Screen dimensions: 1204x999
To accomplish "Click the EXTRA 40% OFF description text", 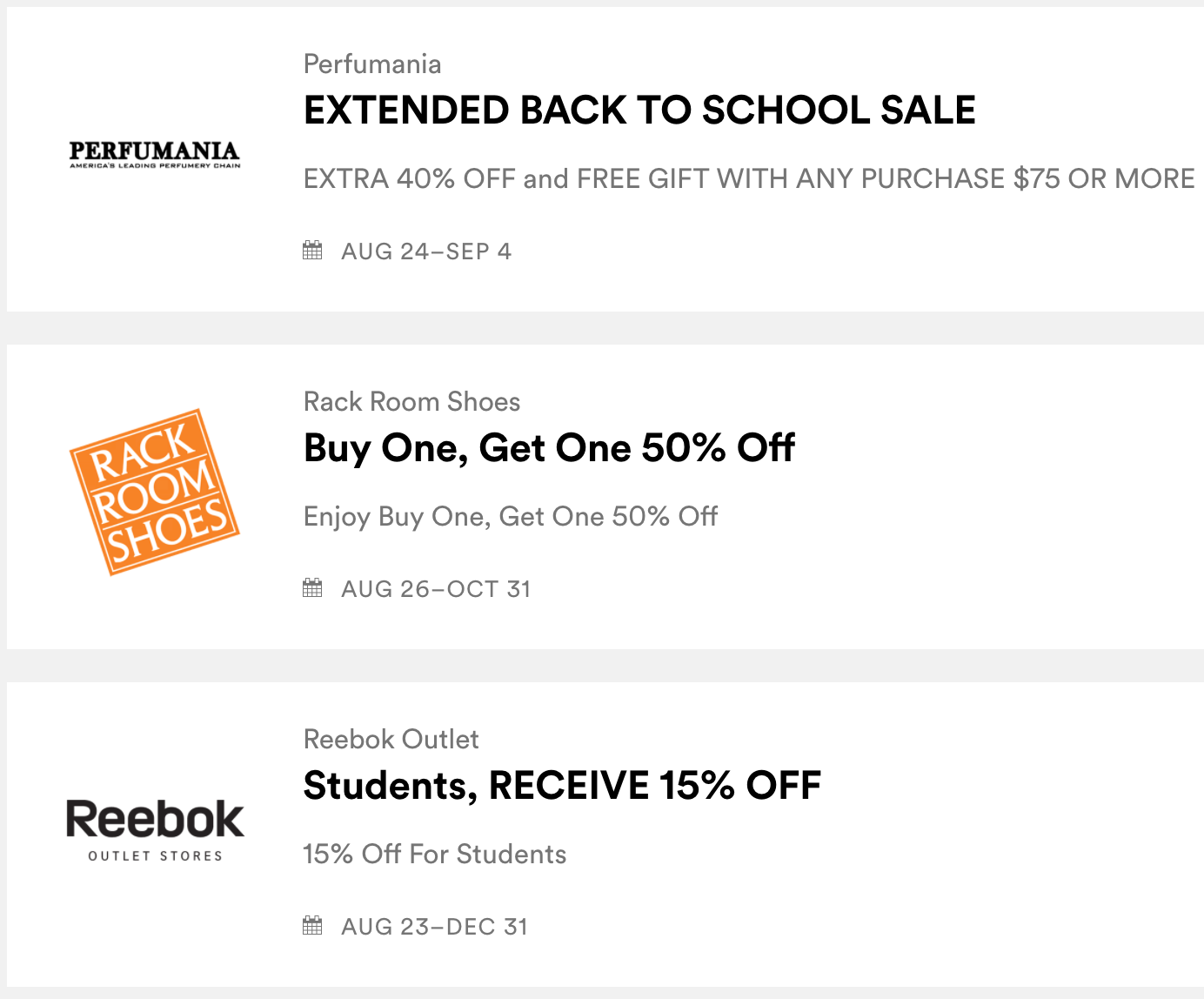I will click(748, 179).
